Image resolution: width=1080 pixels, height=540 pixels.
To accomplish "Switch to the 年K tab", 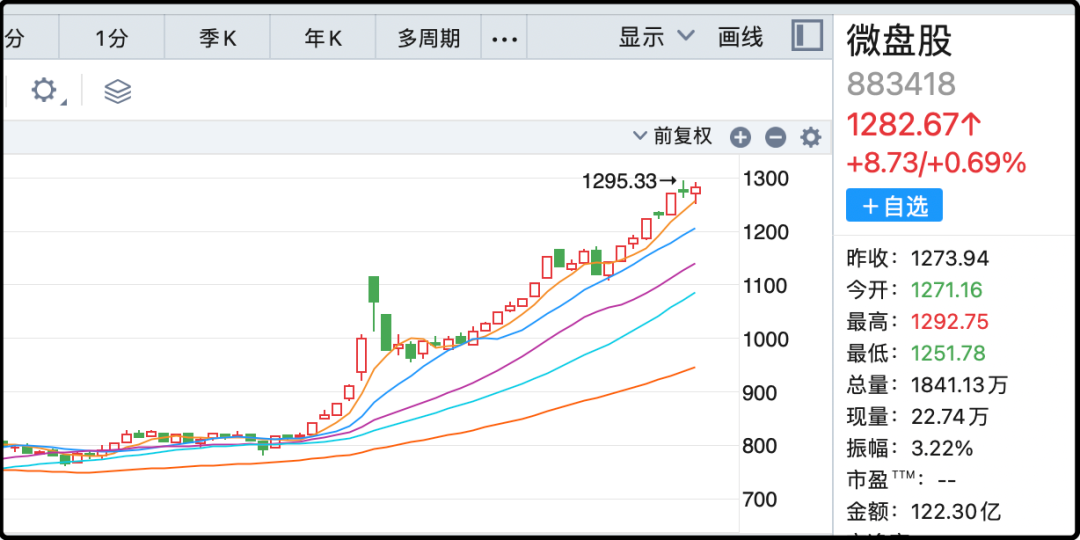I will [323, 39].
